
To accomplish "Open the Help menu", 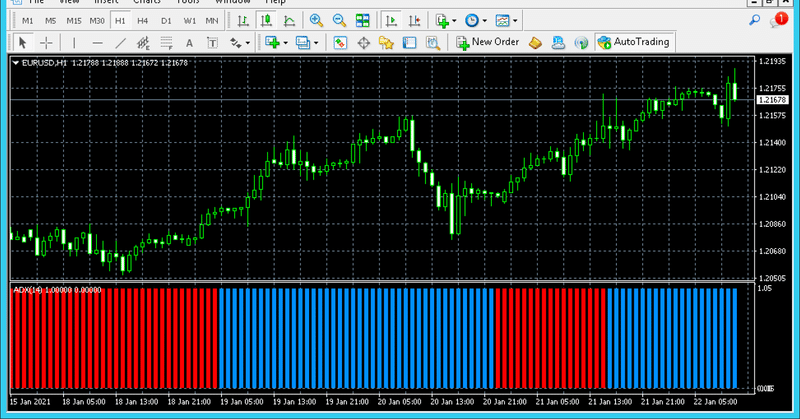I will 276,2.
